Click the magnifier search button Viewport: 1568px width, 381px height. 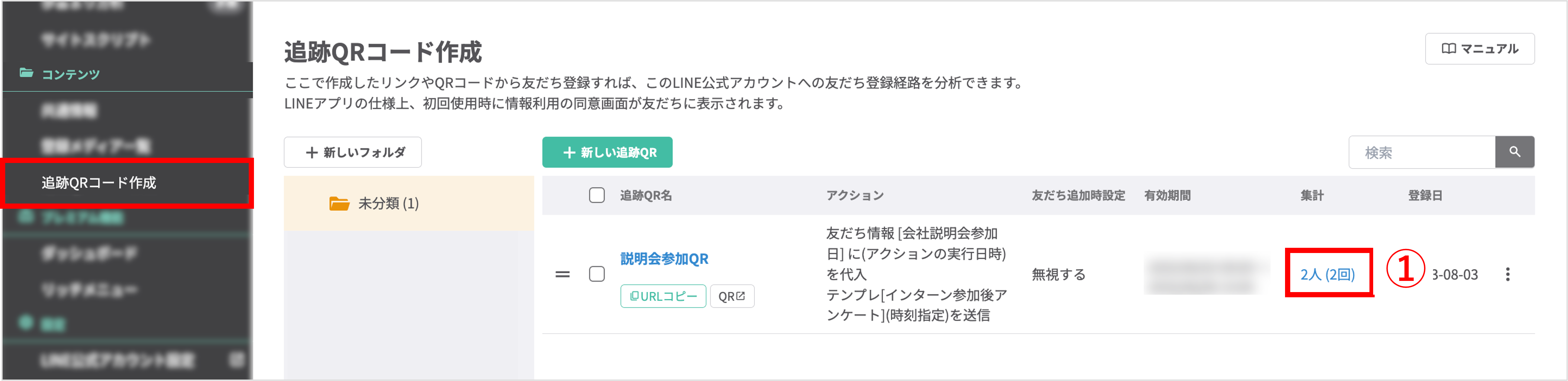coord(1514,152)
